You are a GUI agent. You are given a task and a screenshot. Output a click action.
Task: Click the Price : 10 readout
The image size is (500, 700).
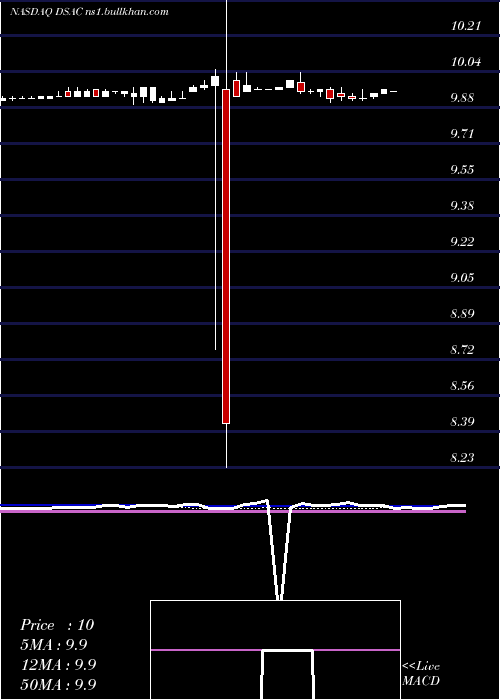(57, 625)
